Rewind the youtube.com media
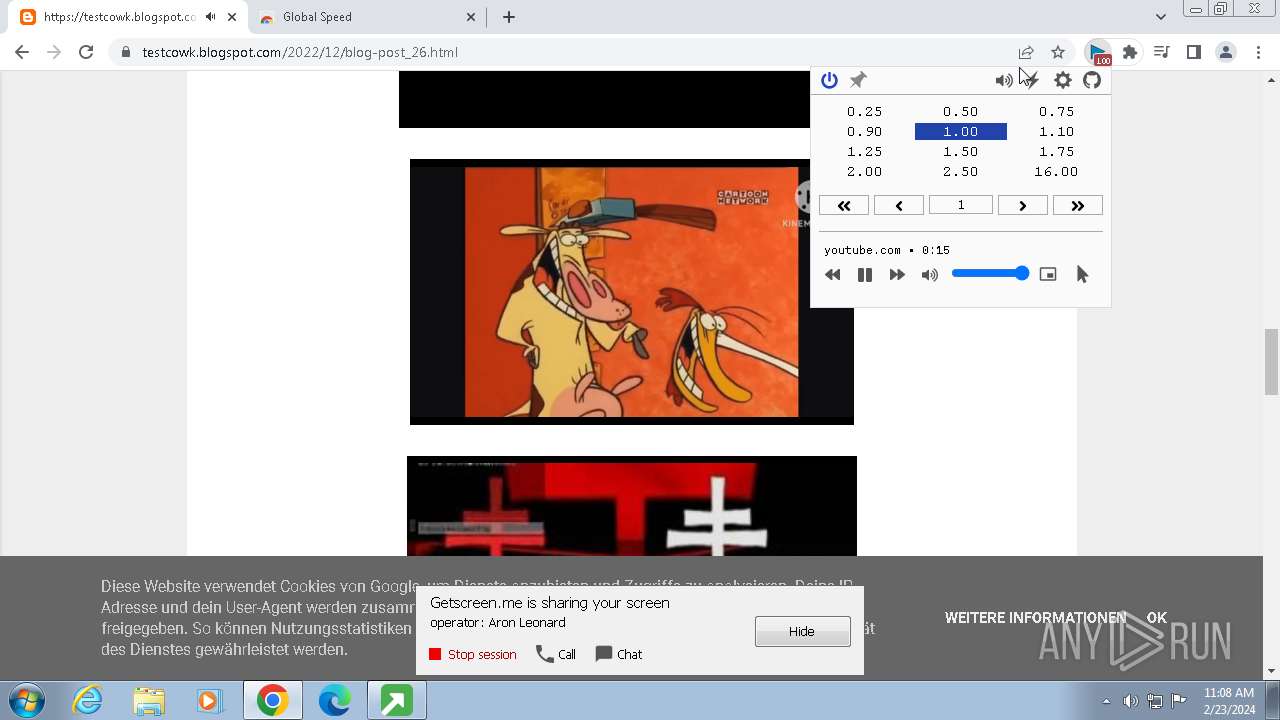Screen dimensions: 1280x720 click(x=833, y=274)
